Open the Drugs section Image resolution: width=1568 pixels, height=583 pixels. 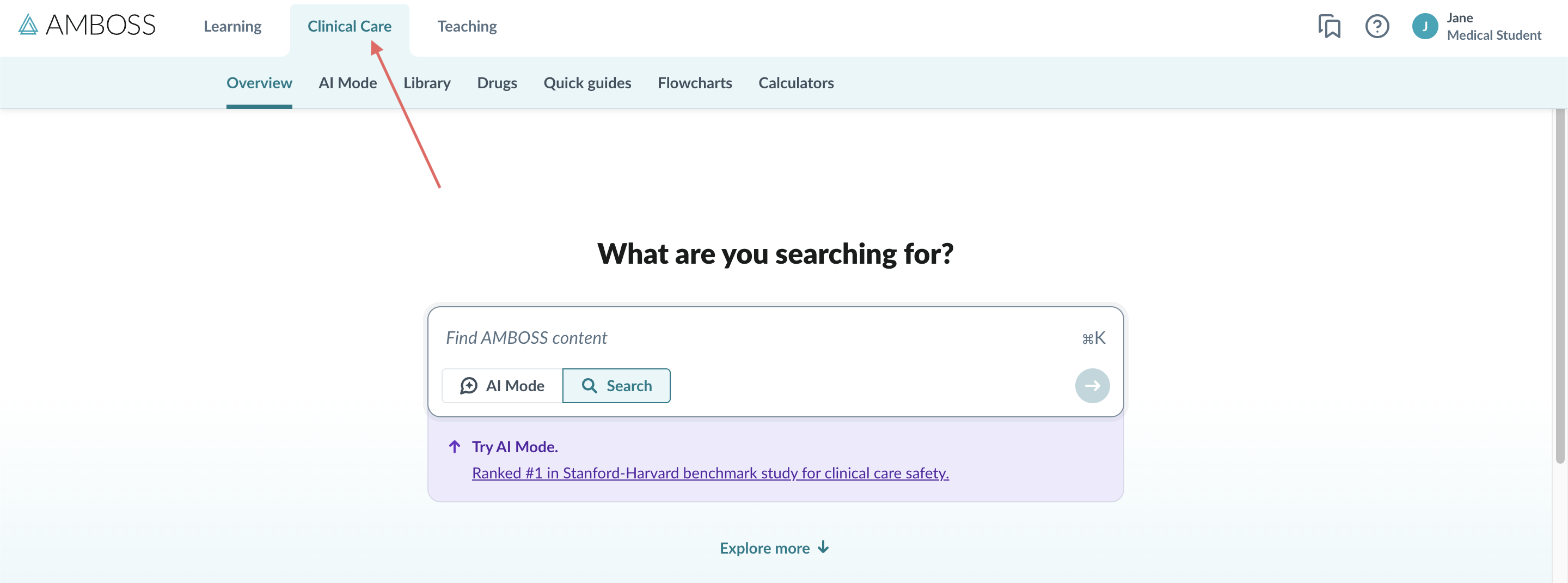coord(497,83)
